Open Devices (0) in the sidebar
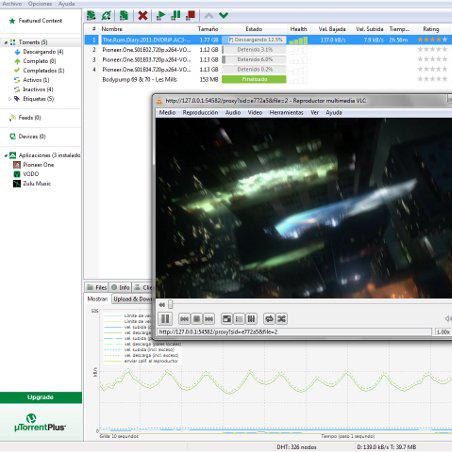Screen dimensions: 452x452 32,136
